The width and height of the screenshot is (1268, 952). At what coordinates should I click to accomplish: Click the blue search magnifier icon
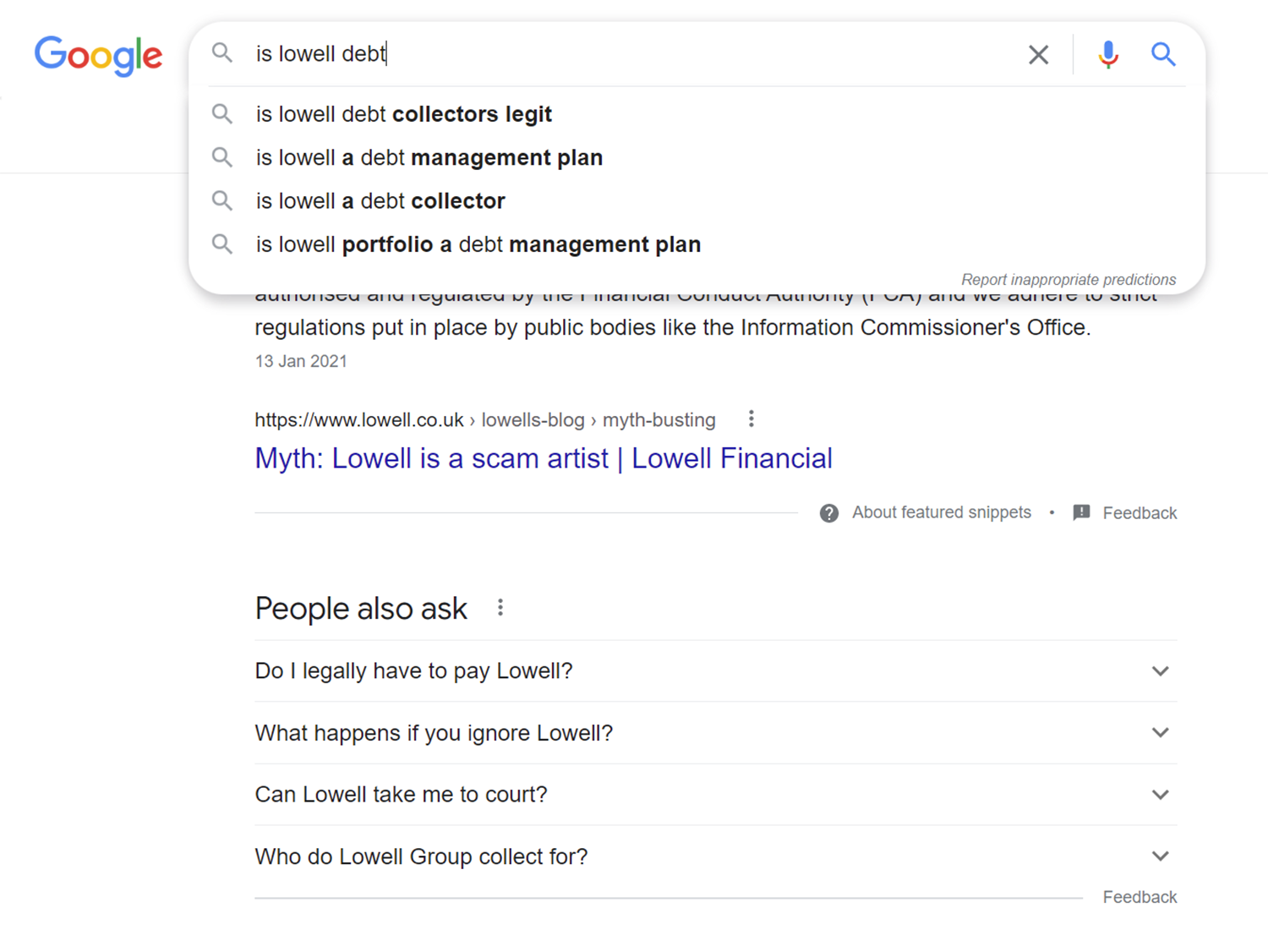click(1164, 54)
